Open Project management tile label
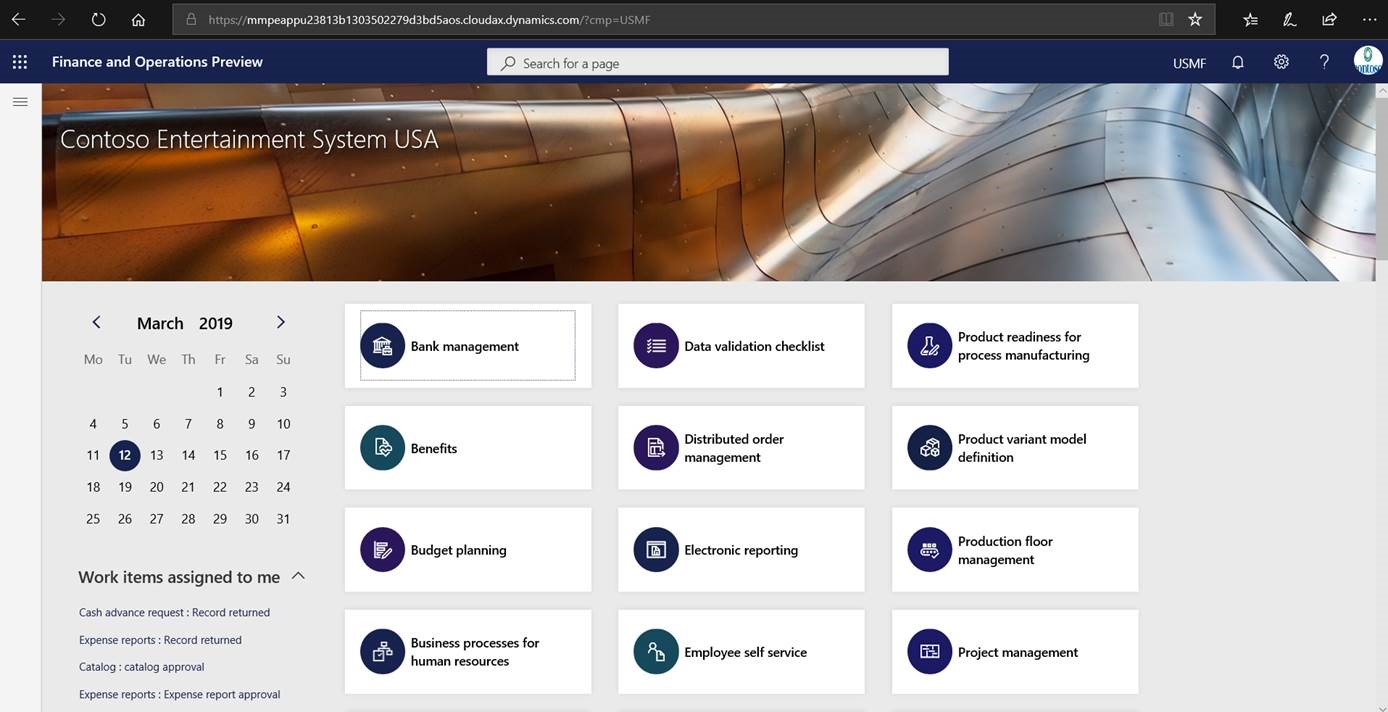This screenshot has width=1388, height=712. point(1018,652)
